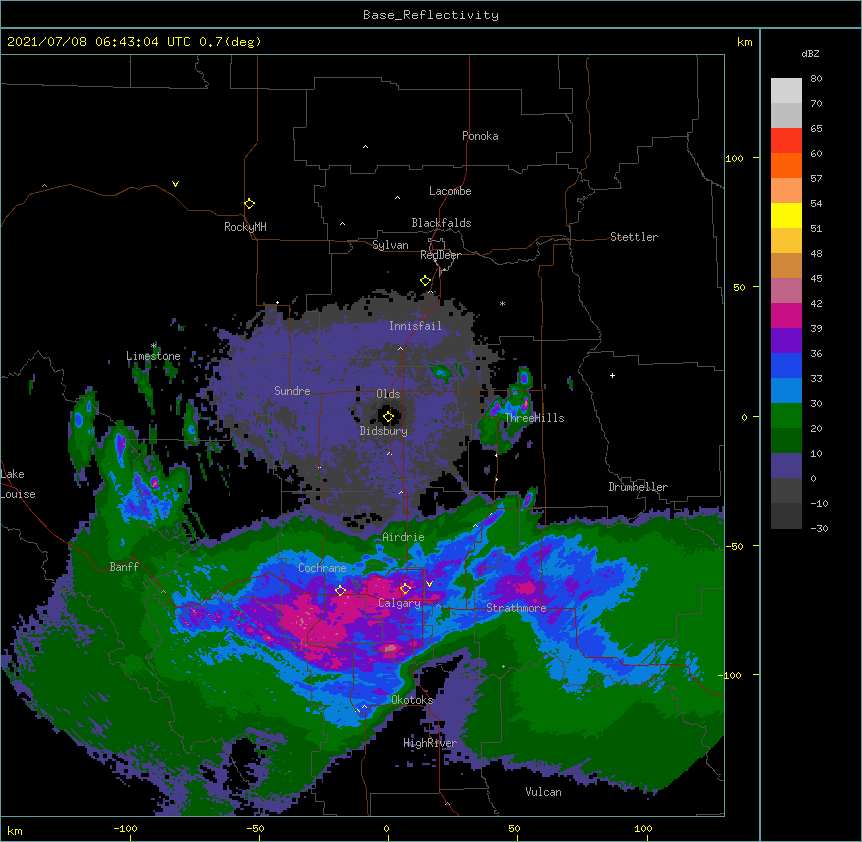This screenshot has width=862, height=842.
Task: Click the HighRiver label
Action: (430, 743)
